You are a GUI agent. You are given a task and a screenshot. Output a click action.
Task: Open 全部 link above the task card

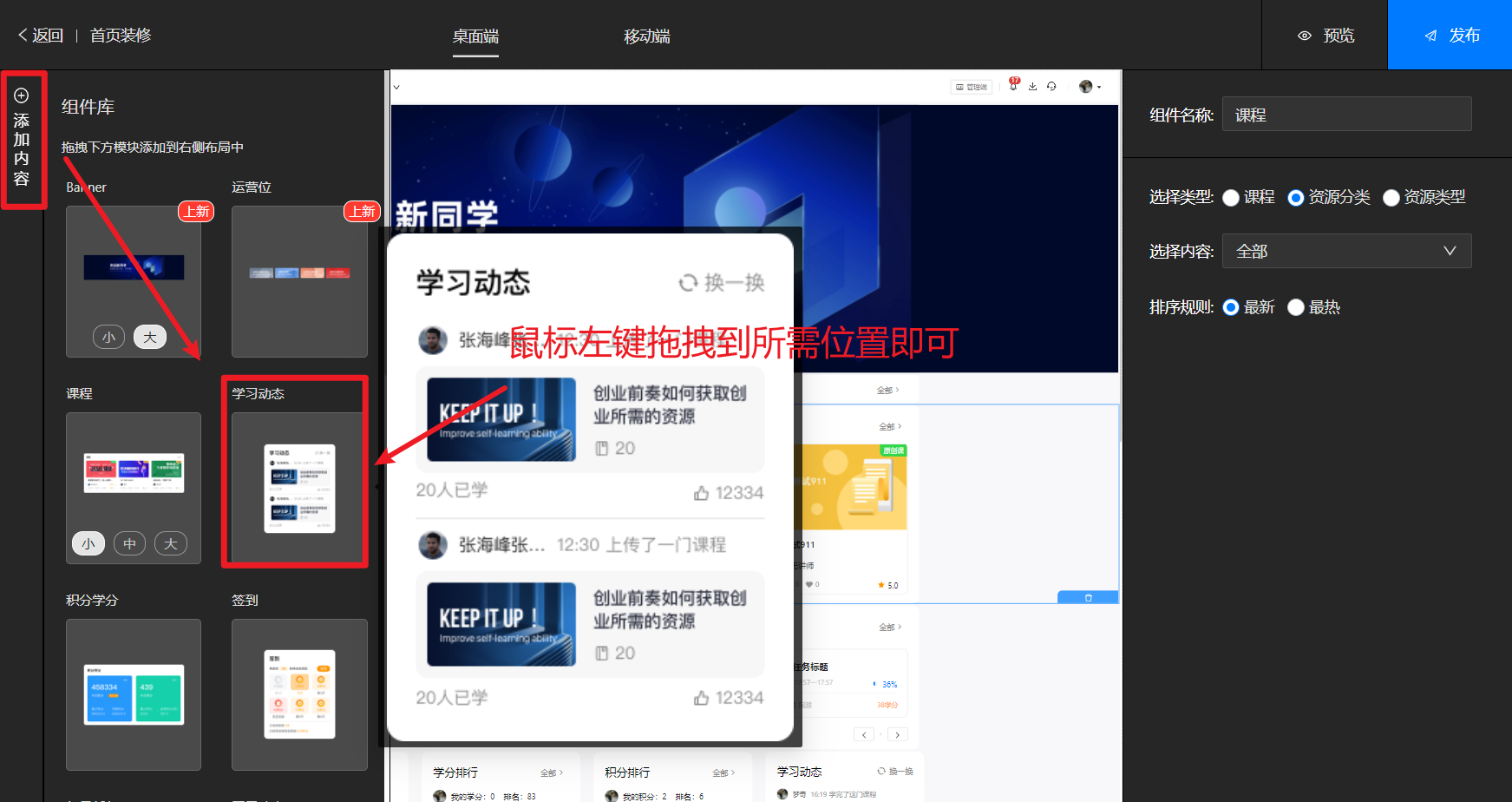tap(890, 628)
